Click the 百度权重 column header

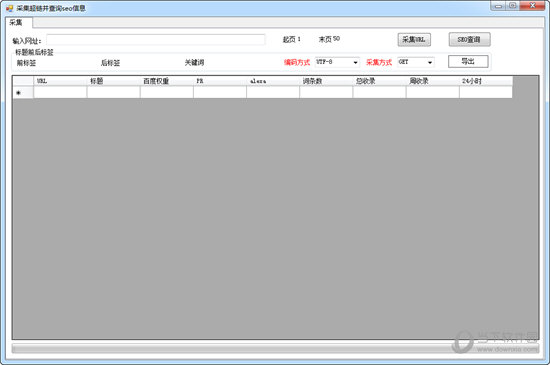(x=167, y=81)
